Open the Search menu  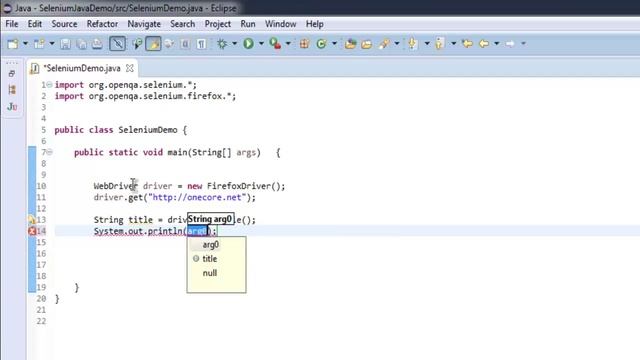(182, 24)
